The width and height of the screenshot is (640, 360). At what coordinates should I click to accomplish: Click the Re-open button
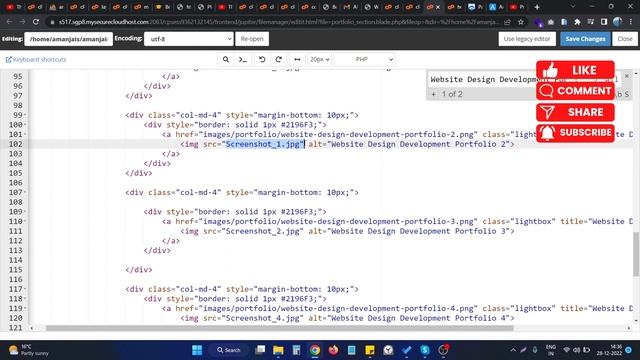coord(252,39)
